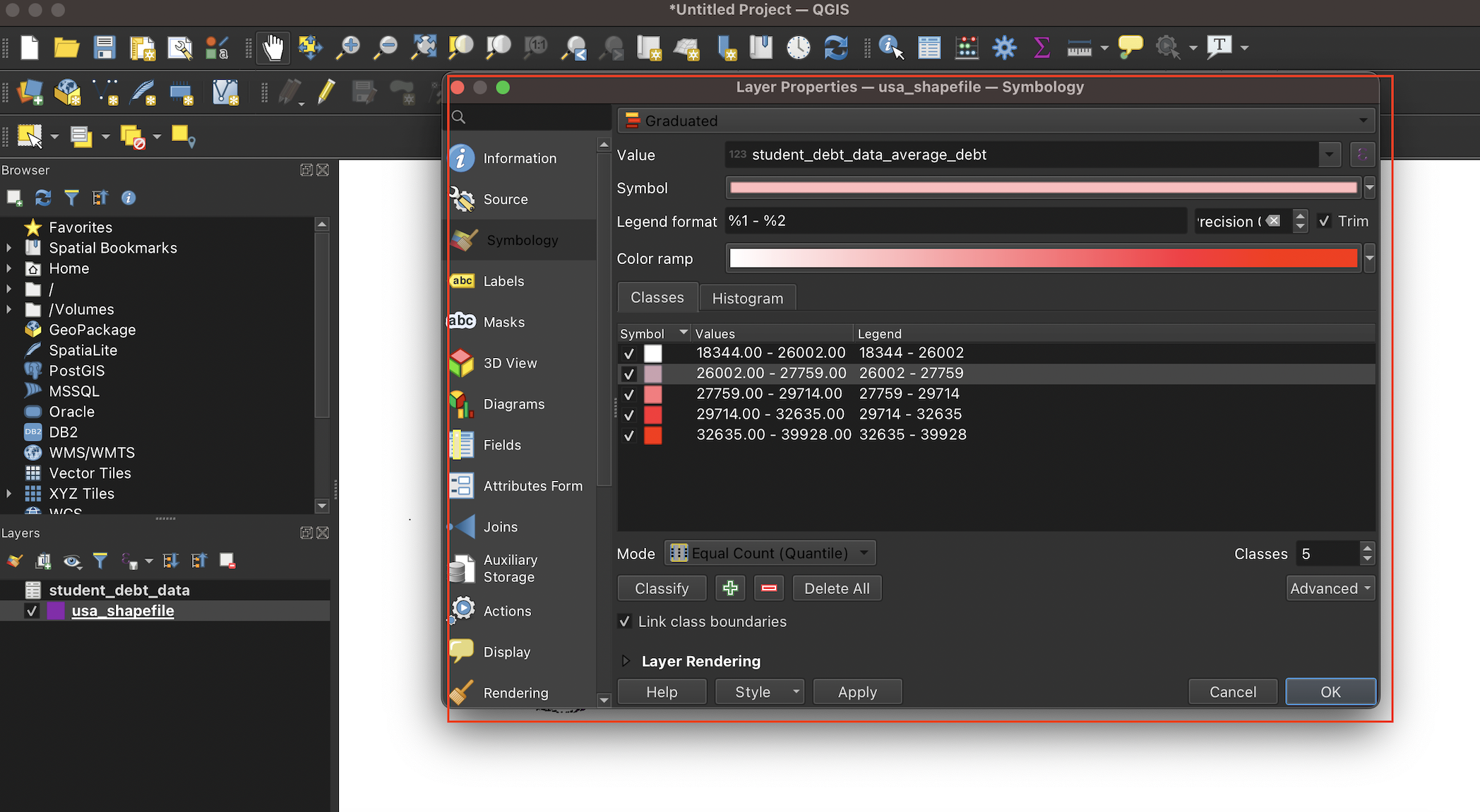Screen dimensions: 1480x812
Task: Open the Color ramp dropdown arrow
Action: [x=1370, y=258]
